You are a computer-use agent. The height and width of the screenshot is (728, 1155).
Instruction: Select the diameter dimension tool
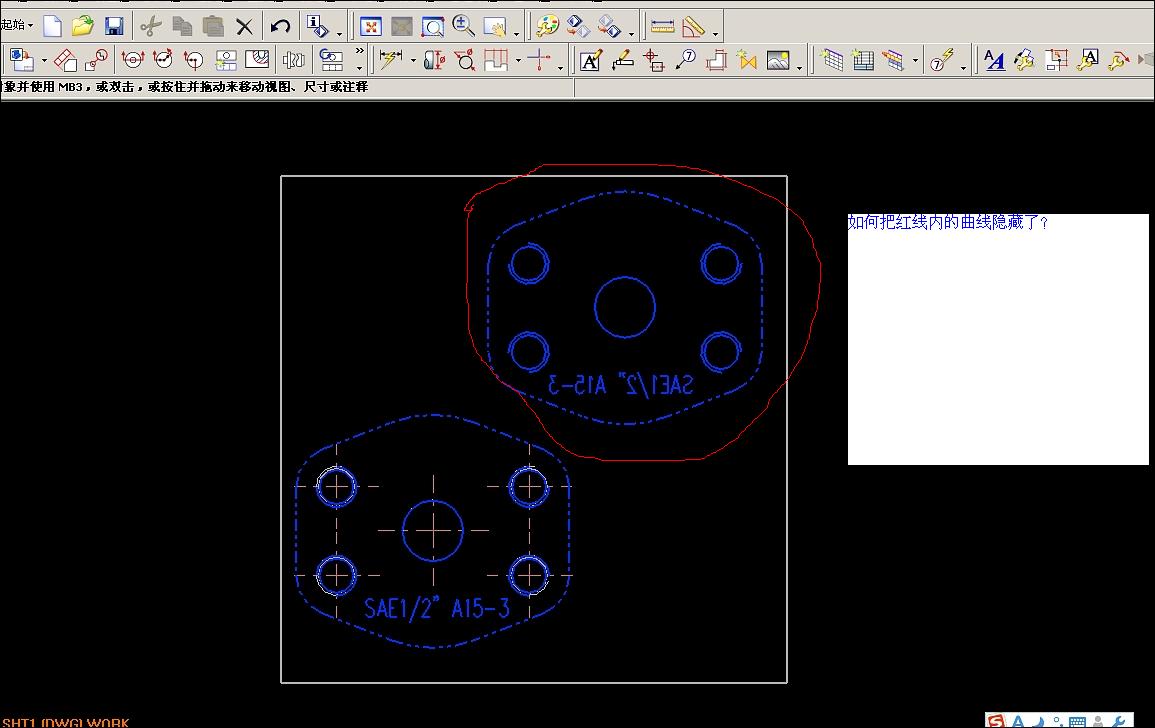[466, 60]
